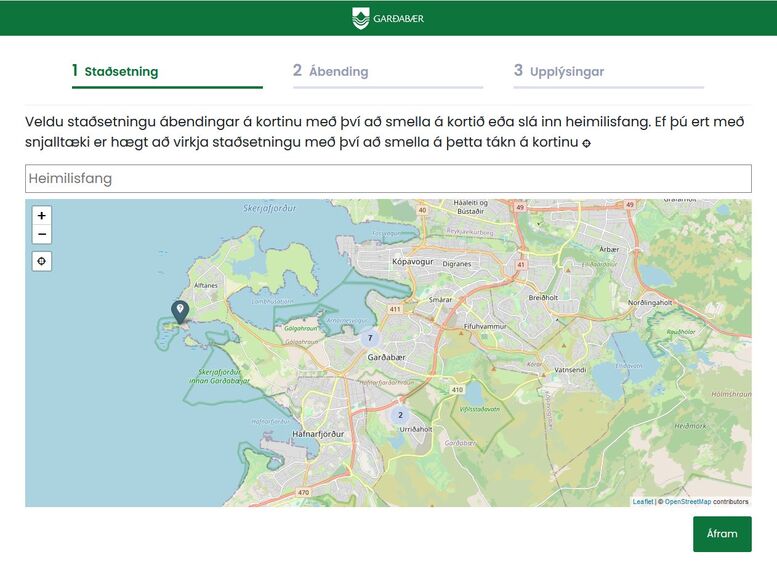
Task: Click the road 41 shield on map
Action: pos(521,265)
